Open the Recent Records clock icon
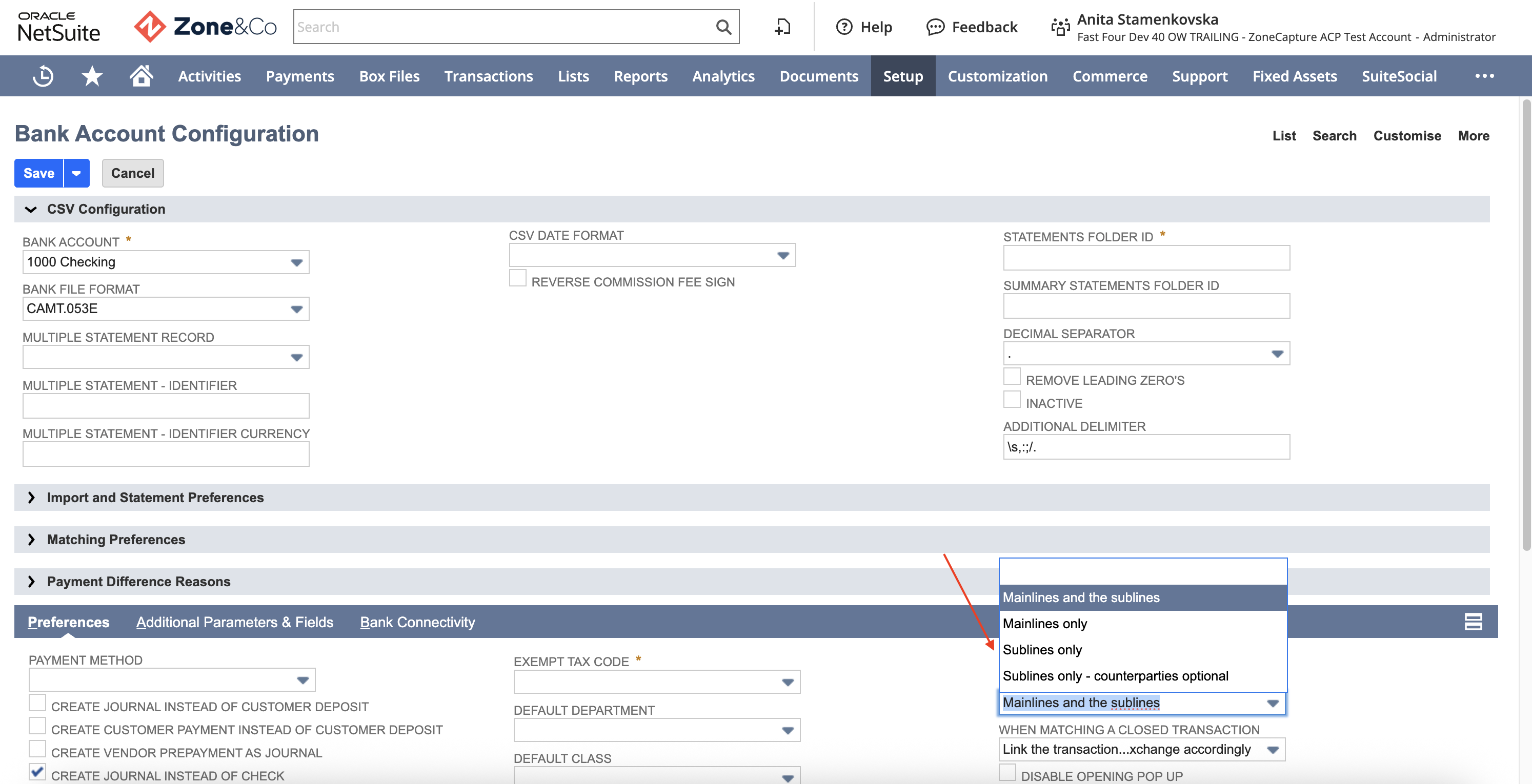The height and width of the screenshot is (784, 1532). [43, 76]
